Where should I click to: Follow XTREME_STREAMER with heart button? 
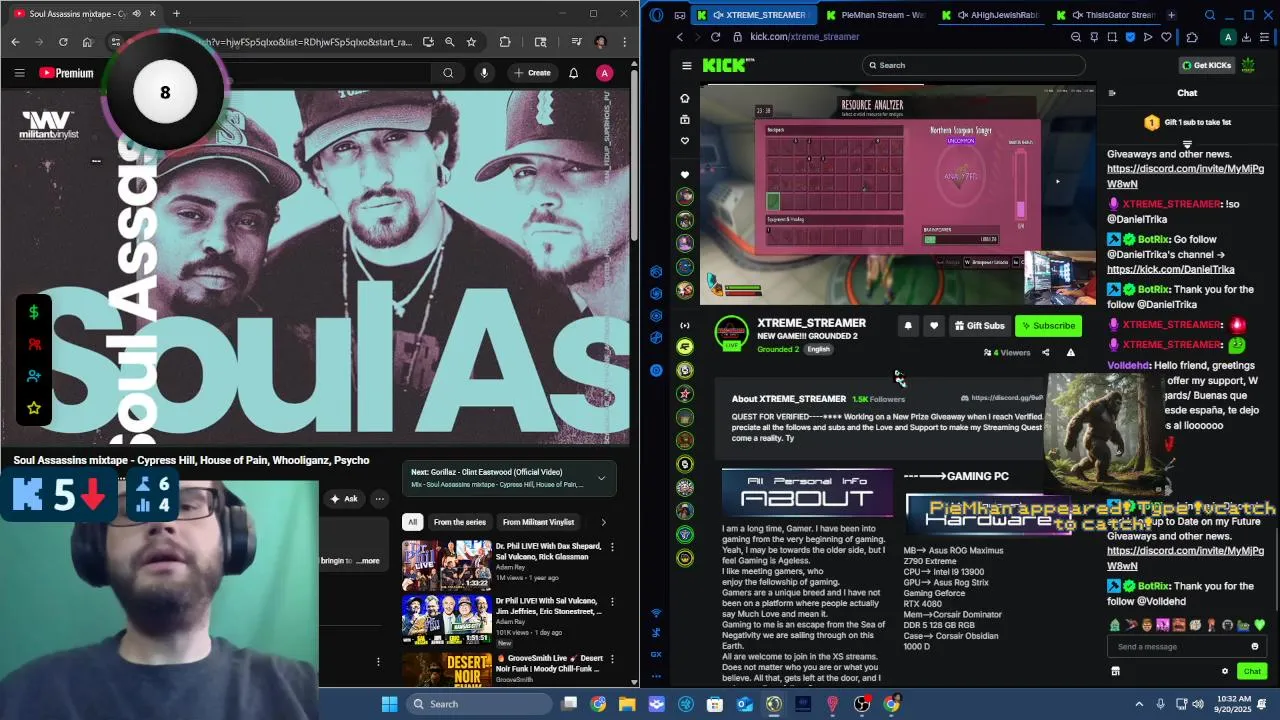click(934, 326)
